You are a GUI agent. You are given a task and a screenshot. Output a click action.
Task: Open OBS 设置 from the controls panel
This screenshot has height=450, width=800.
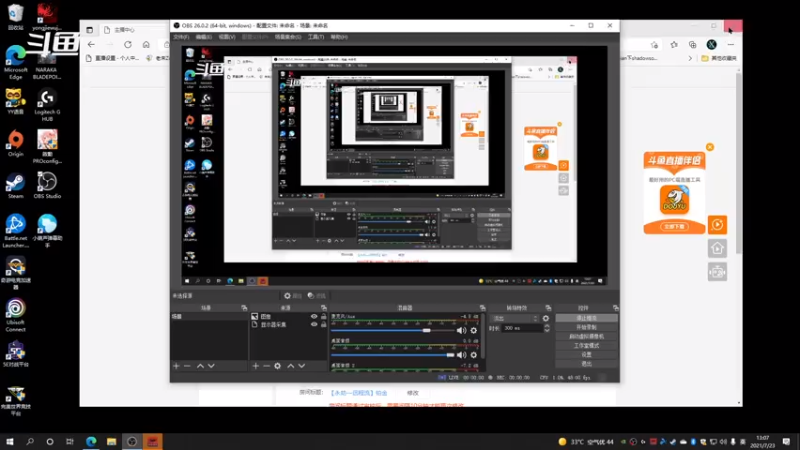pyautogui.click(x=586, y=355)
